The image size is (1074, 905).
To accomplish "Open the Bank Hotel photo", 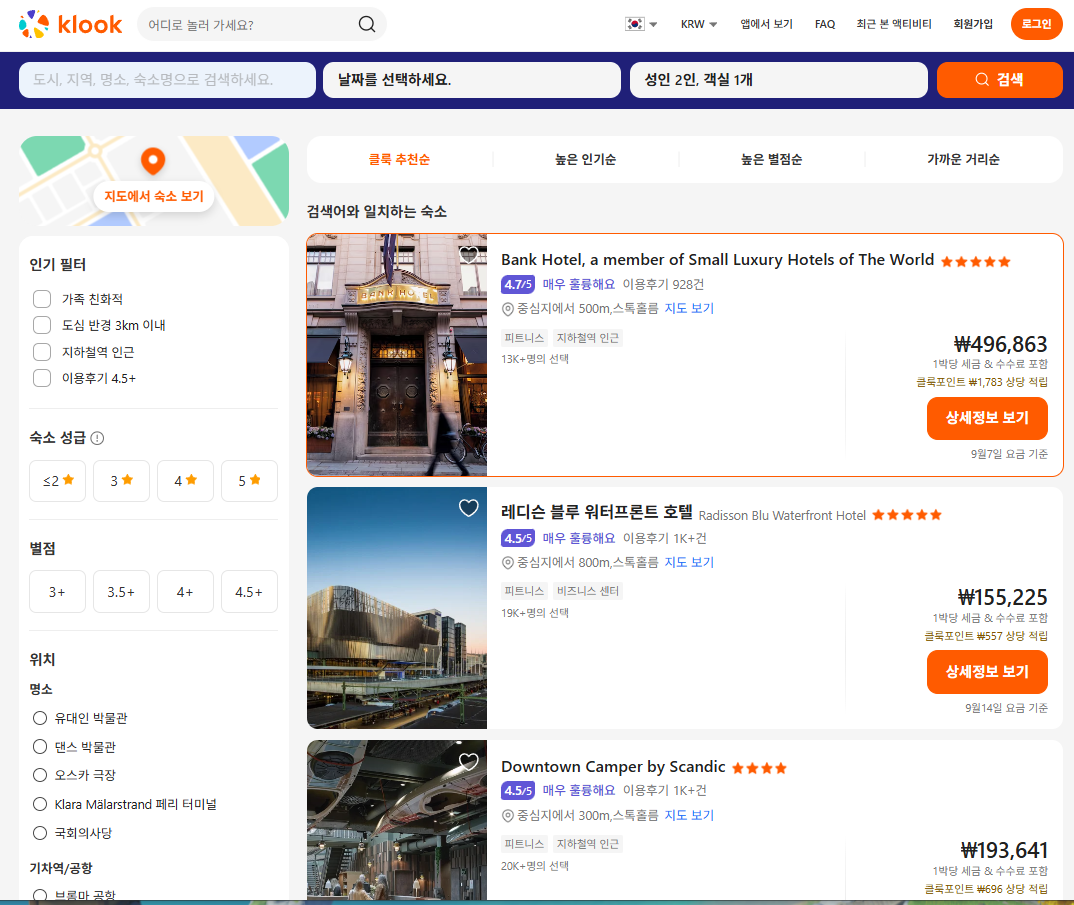I will (397, 355).
